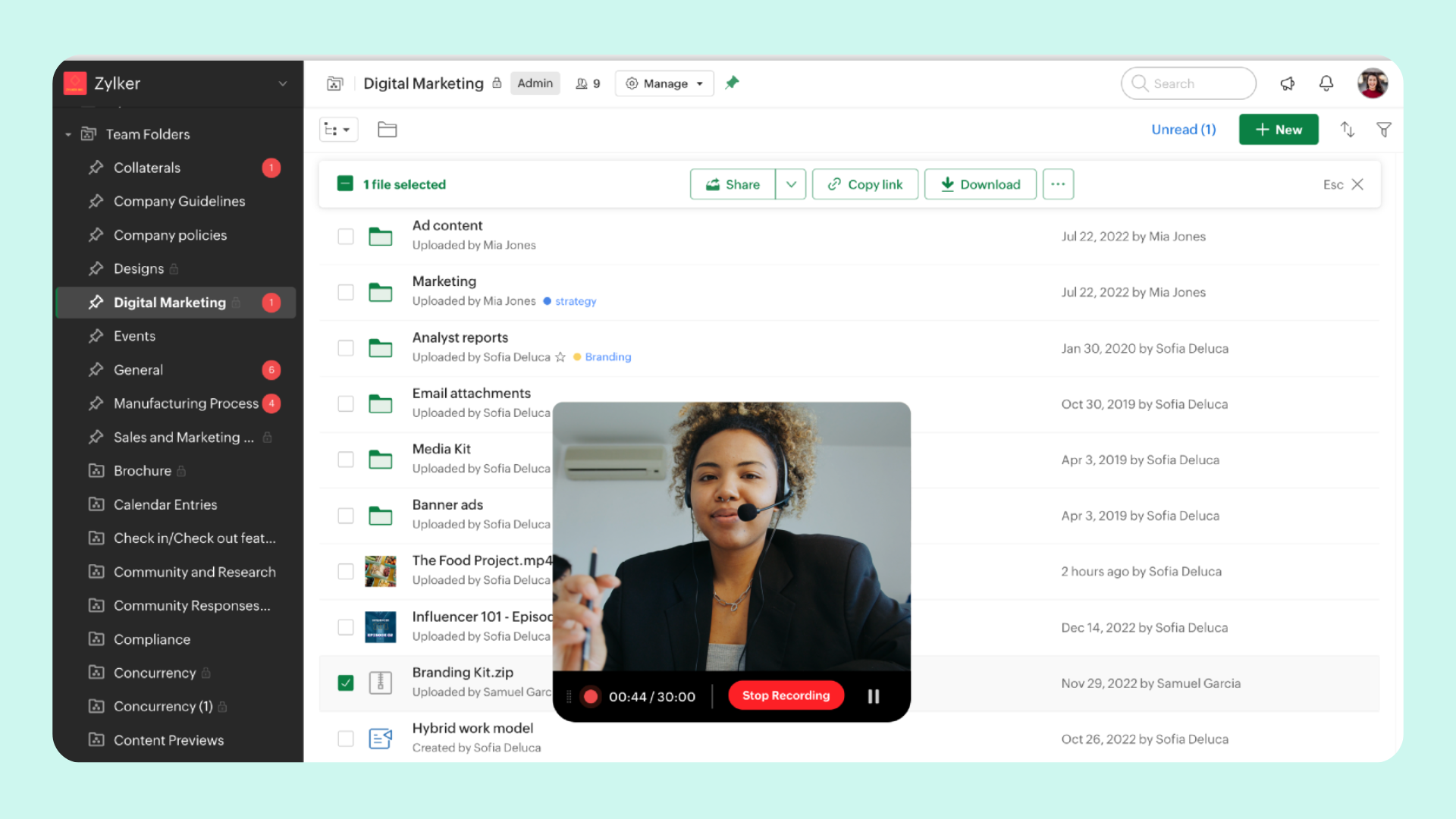Click the green pin icon beside Manage
The height and width of the screenshot is (819, 1456).
point(731,83)
